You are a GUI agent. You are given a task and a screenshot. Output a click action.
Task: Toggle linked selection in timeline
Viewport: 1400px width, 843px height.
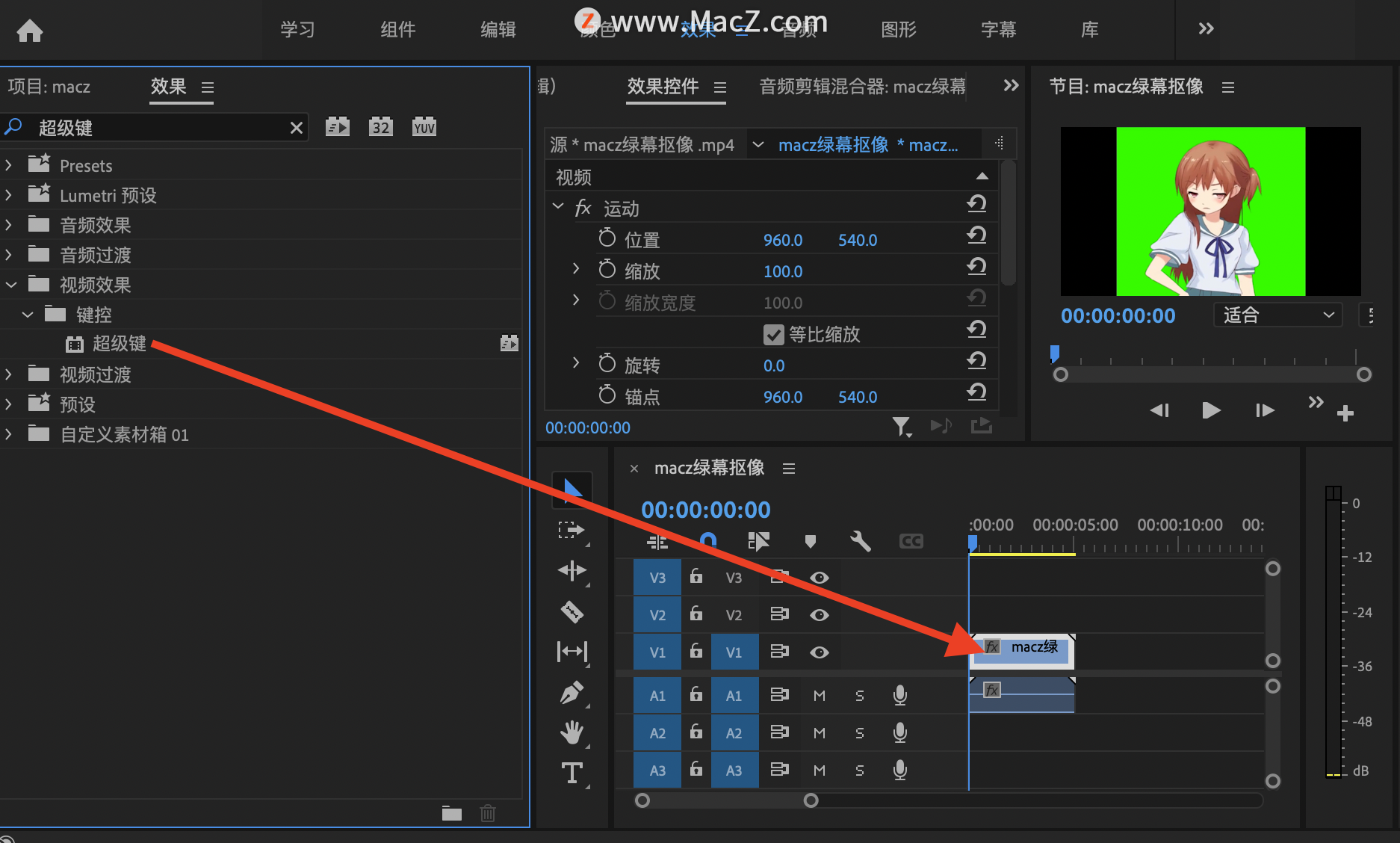point(758,541)
